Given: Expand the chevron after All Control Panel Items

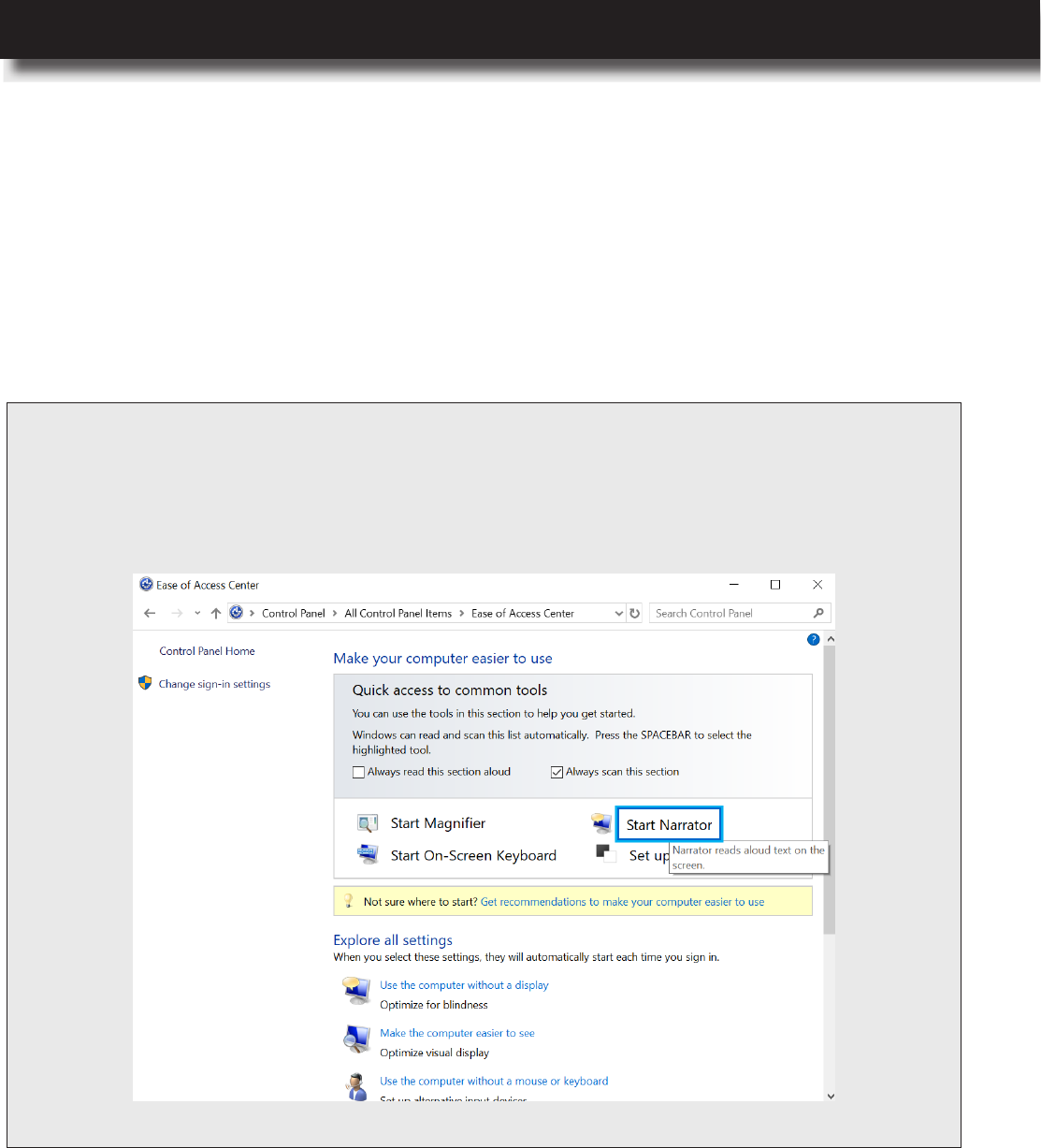Looking at the screenshot, I should pyautogui.click(x=462, y=614).
